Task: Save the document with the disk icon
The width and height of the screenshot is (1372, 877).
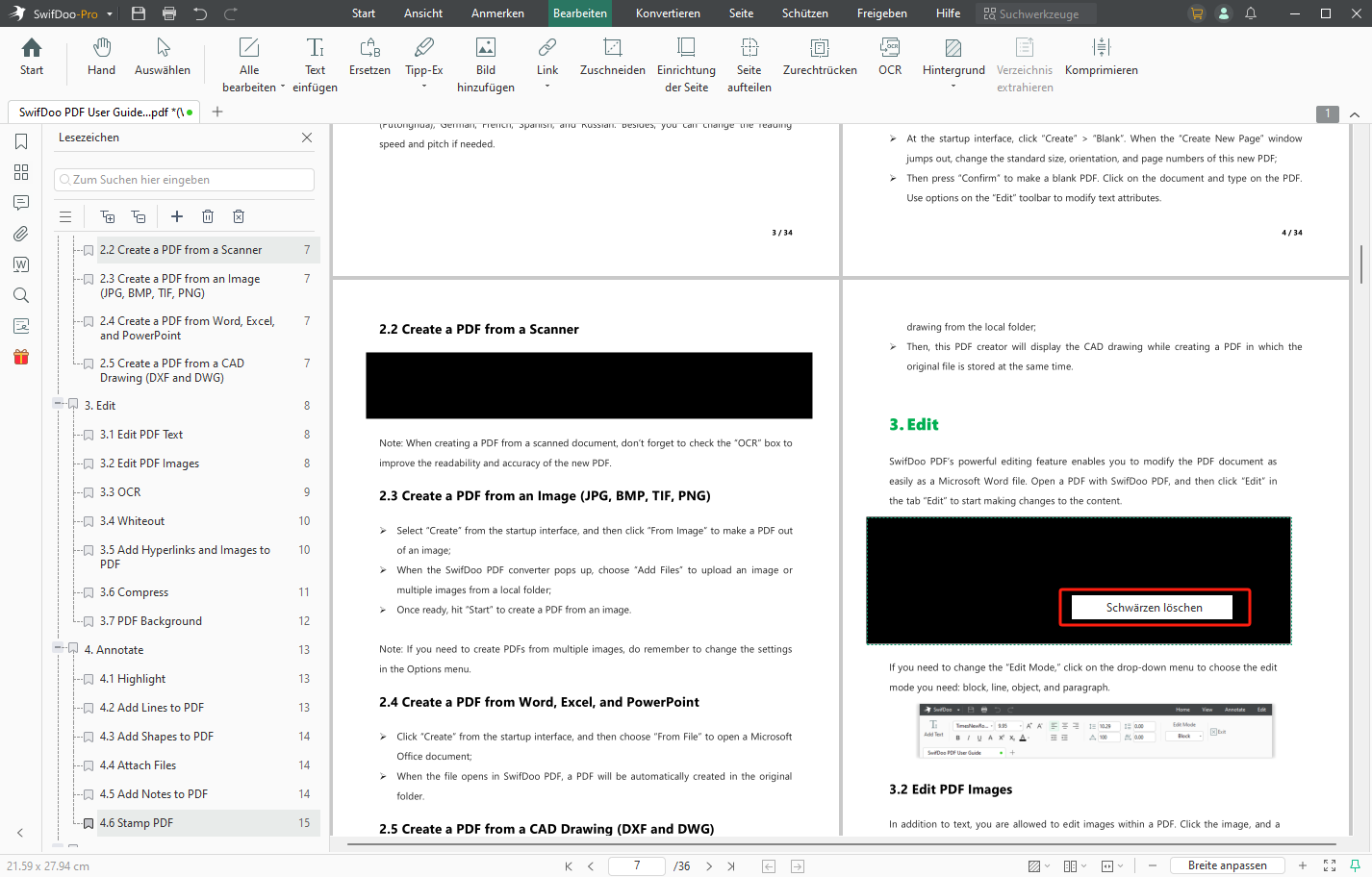Action: tap(139, 13)
